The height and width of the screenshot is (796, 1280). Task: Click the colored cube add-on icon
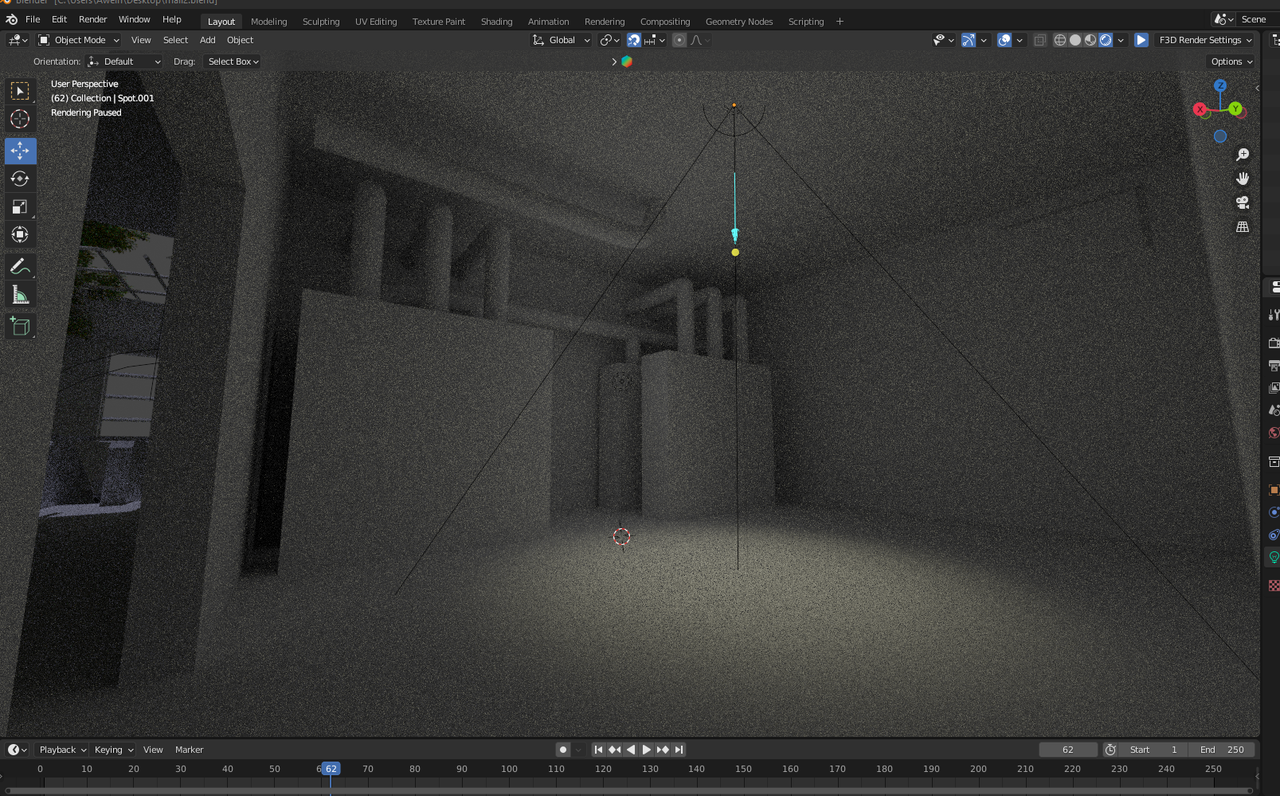[x=627, y=61]
